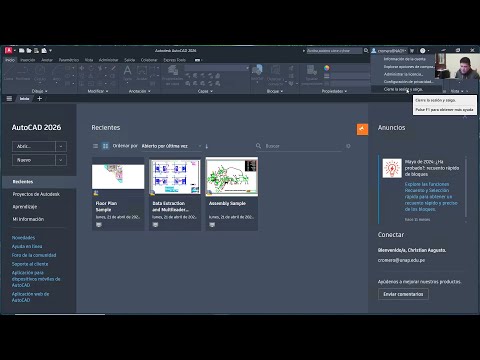This screenshot has width=480, height=360.
Task: Expand the Nuevo button dropdown arrow
Action: (61, 160)
